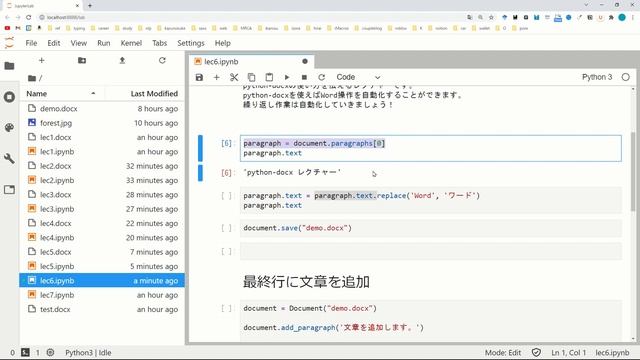Select lec4.ipynb in file list
This screenshot has width=640, height=360.
[x=102, y=238]
